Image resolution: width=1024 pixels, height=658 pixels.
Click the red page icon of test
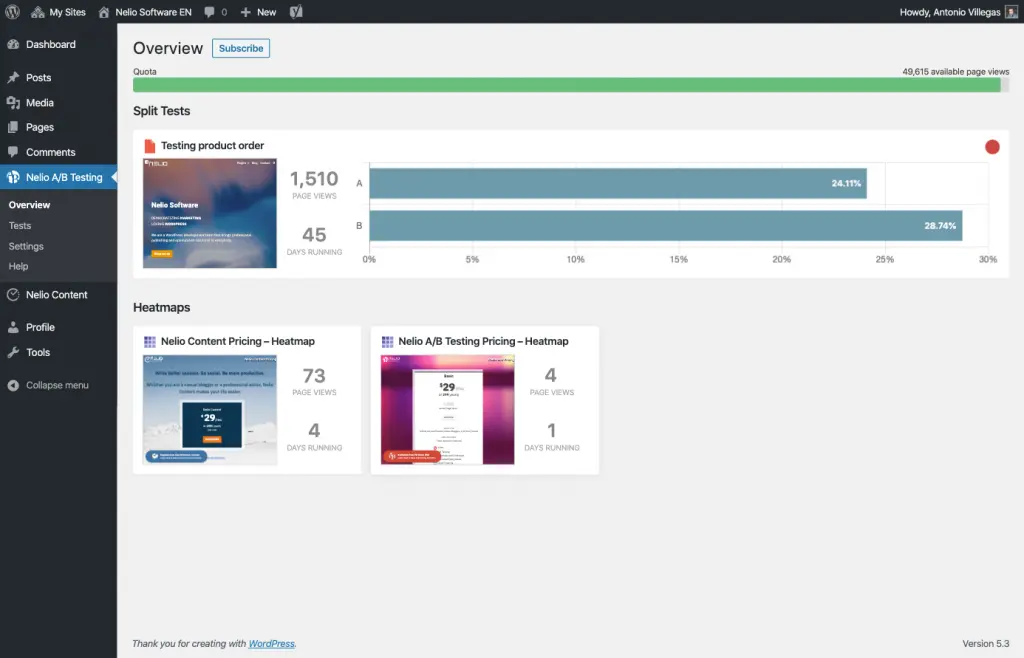[x=150, y=146]
